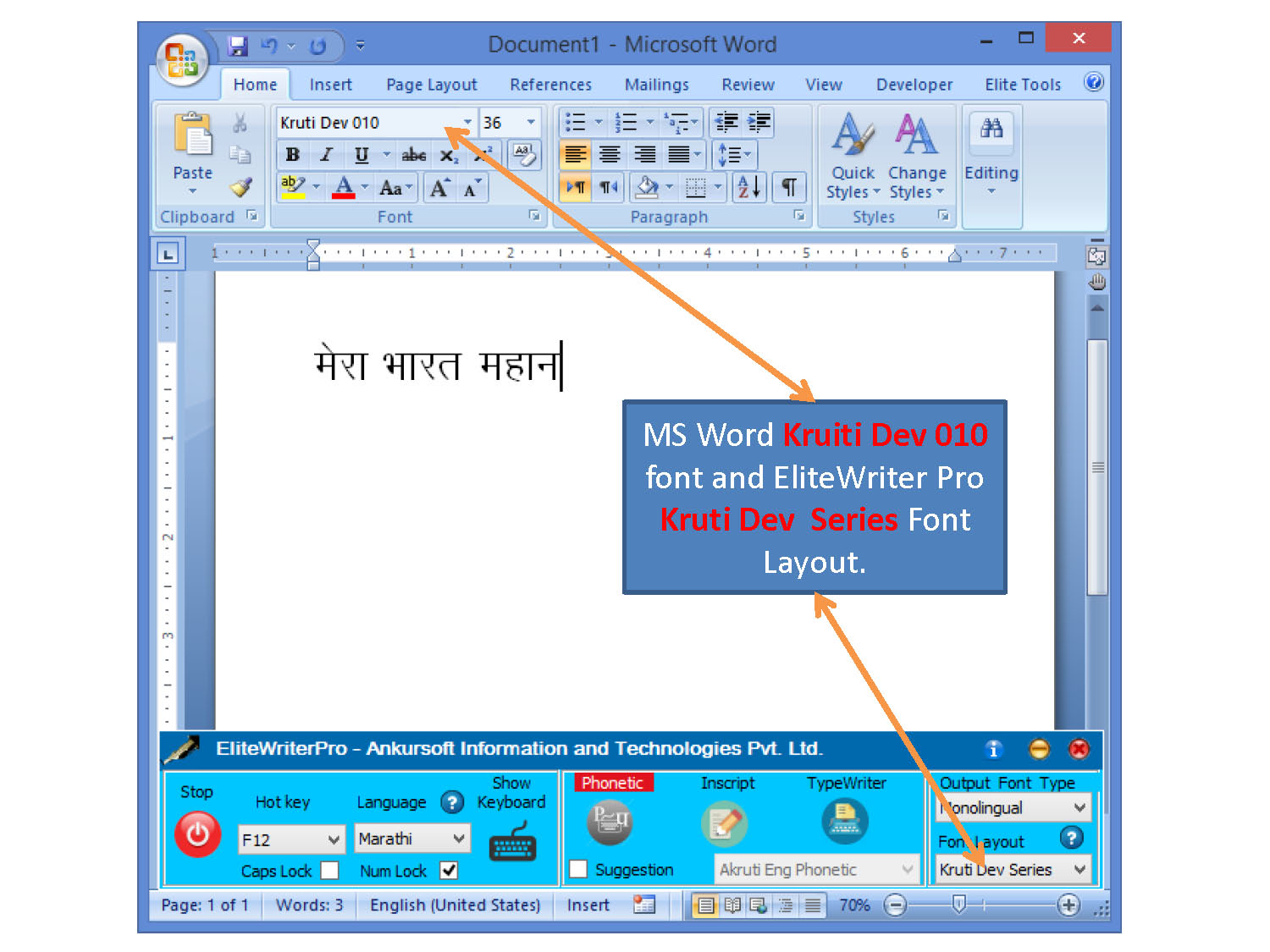The width and height of the screenshot is (1270, 952).
Task: Toggle Left-to-Right text direction button
Action: point(576,187)
